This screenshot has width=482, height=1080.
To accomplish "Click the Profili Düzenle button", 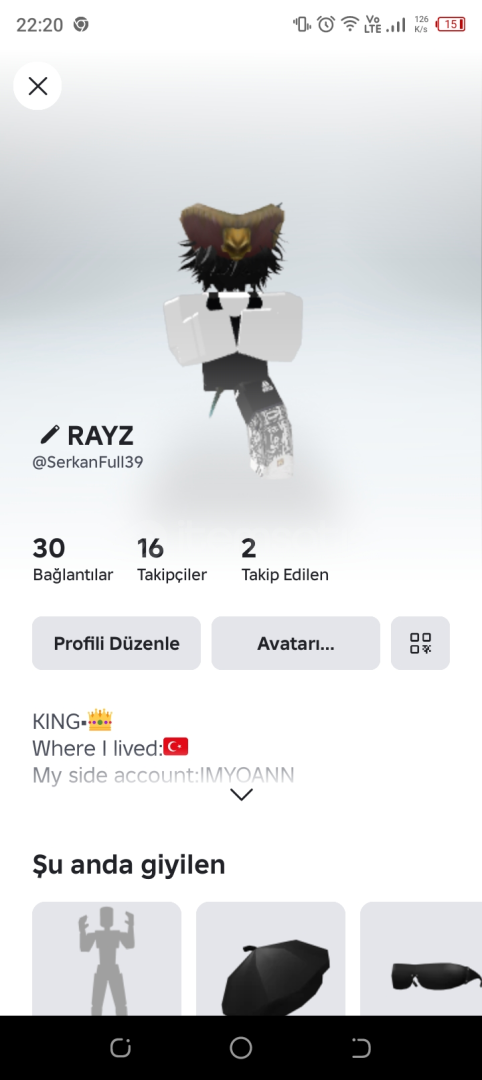I will 116,643.
